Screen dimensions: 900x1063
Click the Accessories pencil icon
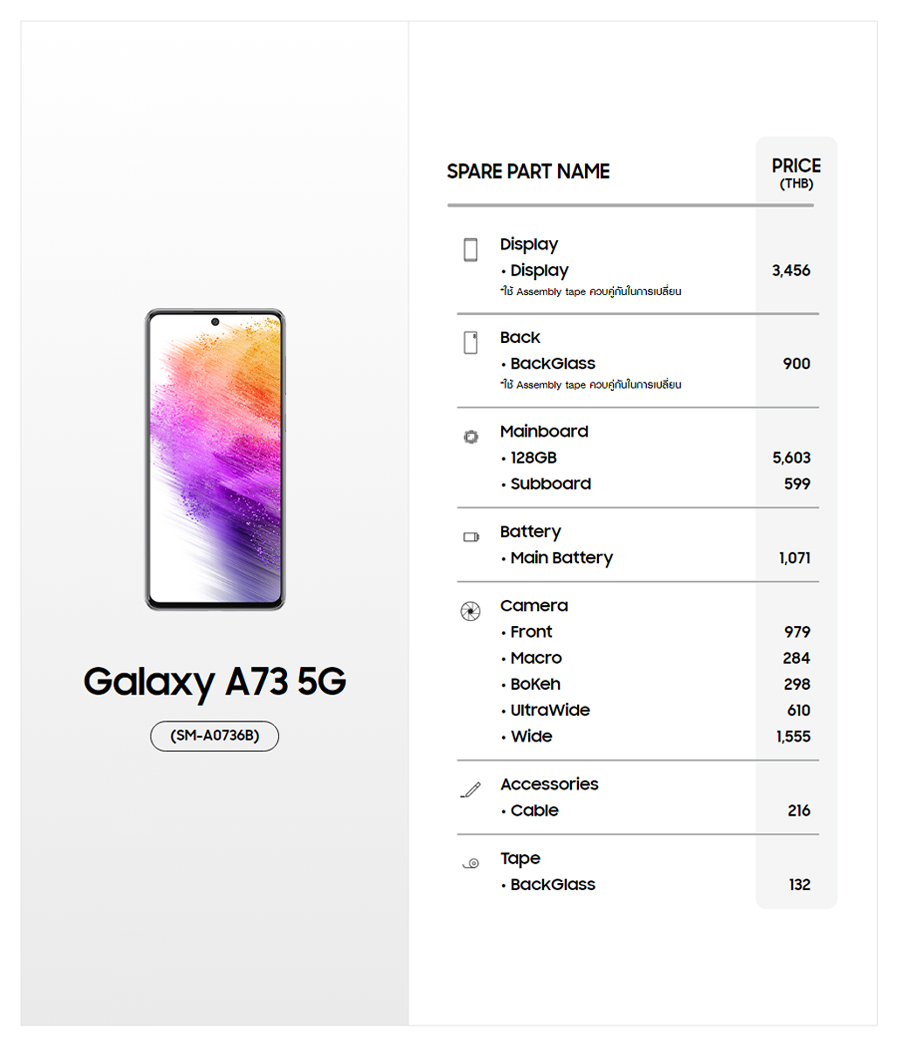470,790
